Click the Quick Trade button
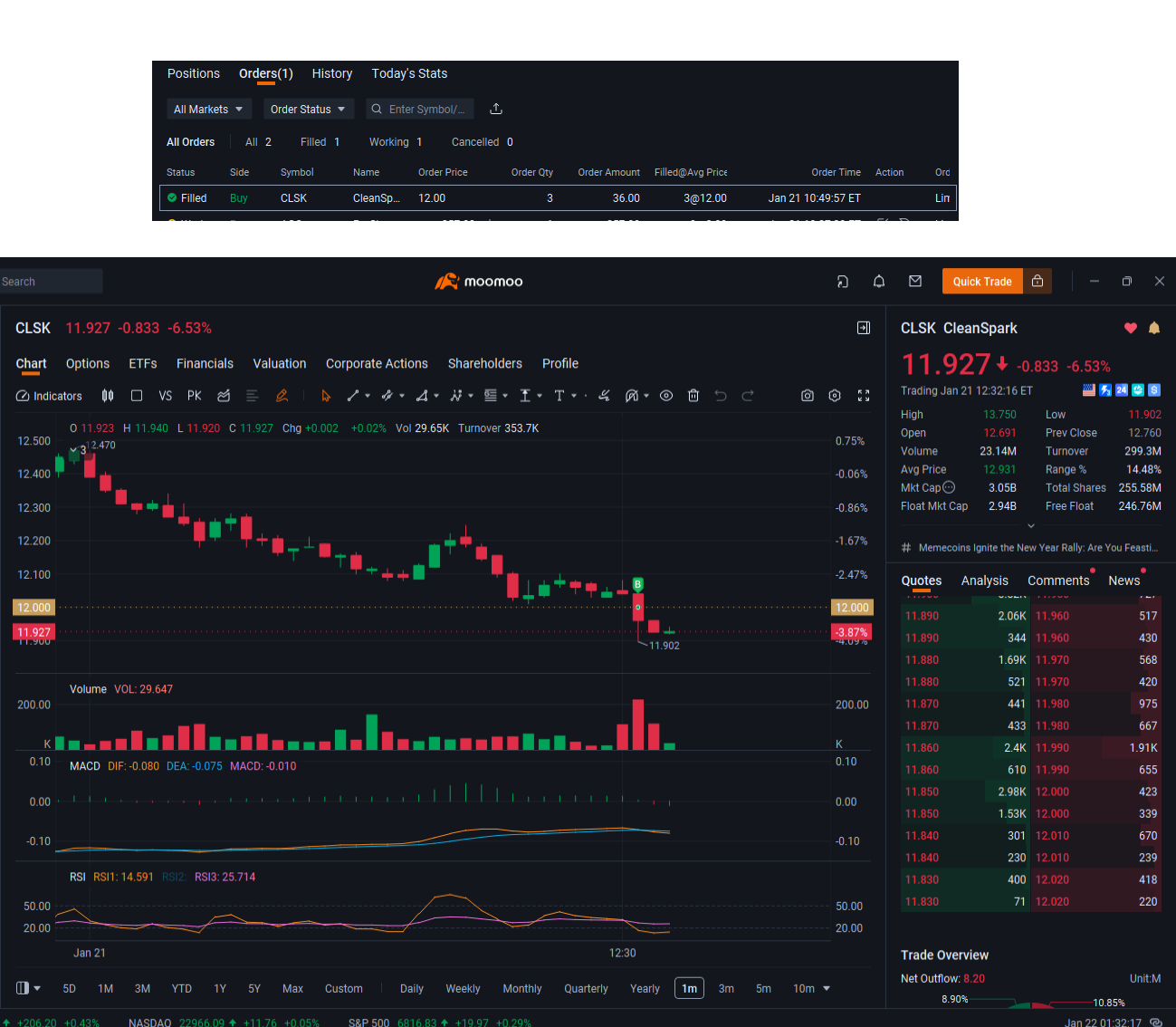The width and height of the screenshot is (1176, 1027). [982, 282]
